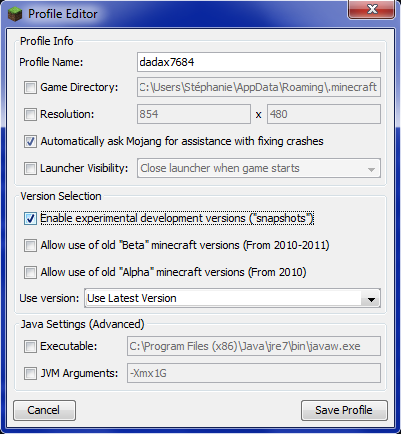Click the Minecraft grass block icon
Screen dimensions: 401x434
point(15,14)
